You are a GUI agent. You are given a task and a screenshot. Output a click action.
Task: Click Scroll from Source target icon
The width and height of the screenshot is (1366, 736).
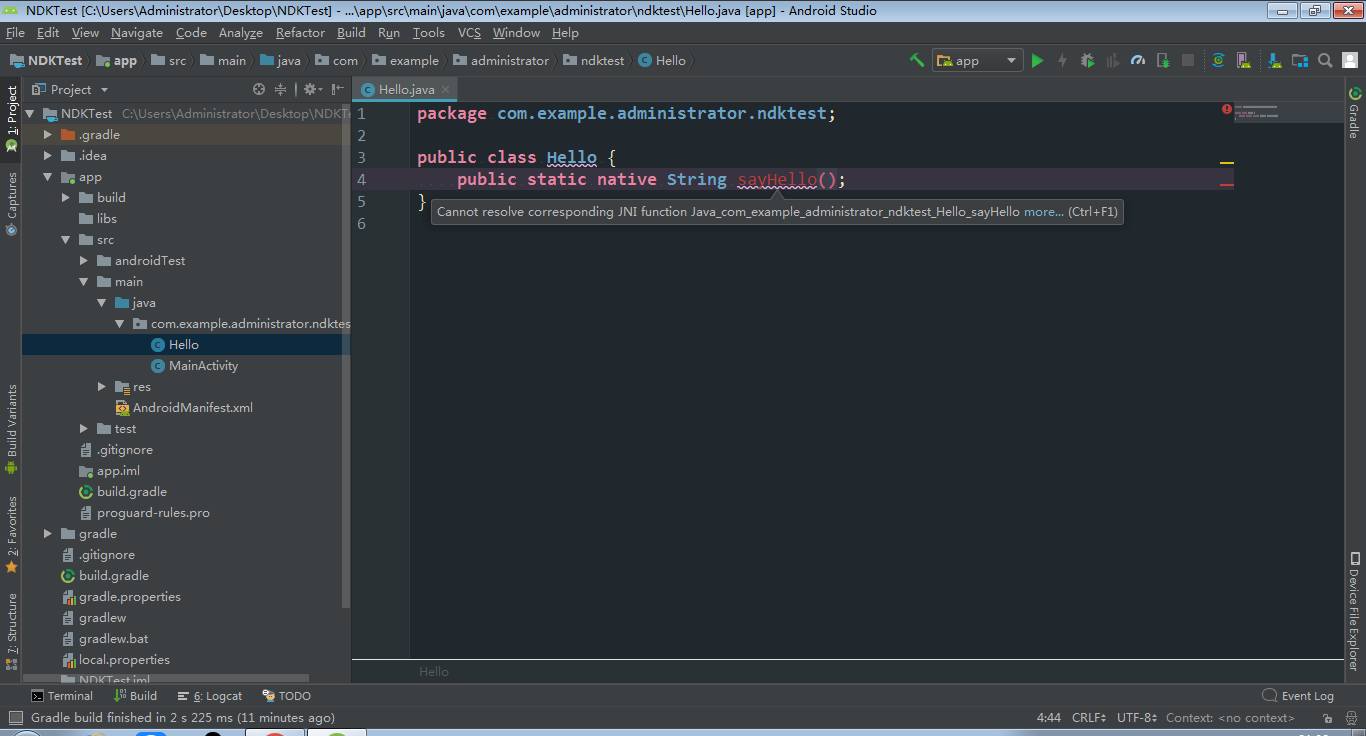(259, 89)
